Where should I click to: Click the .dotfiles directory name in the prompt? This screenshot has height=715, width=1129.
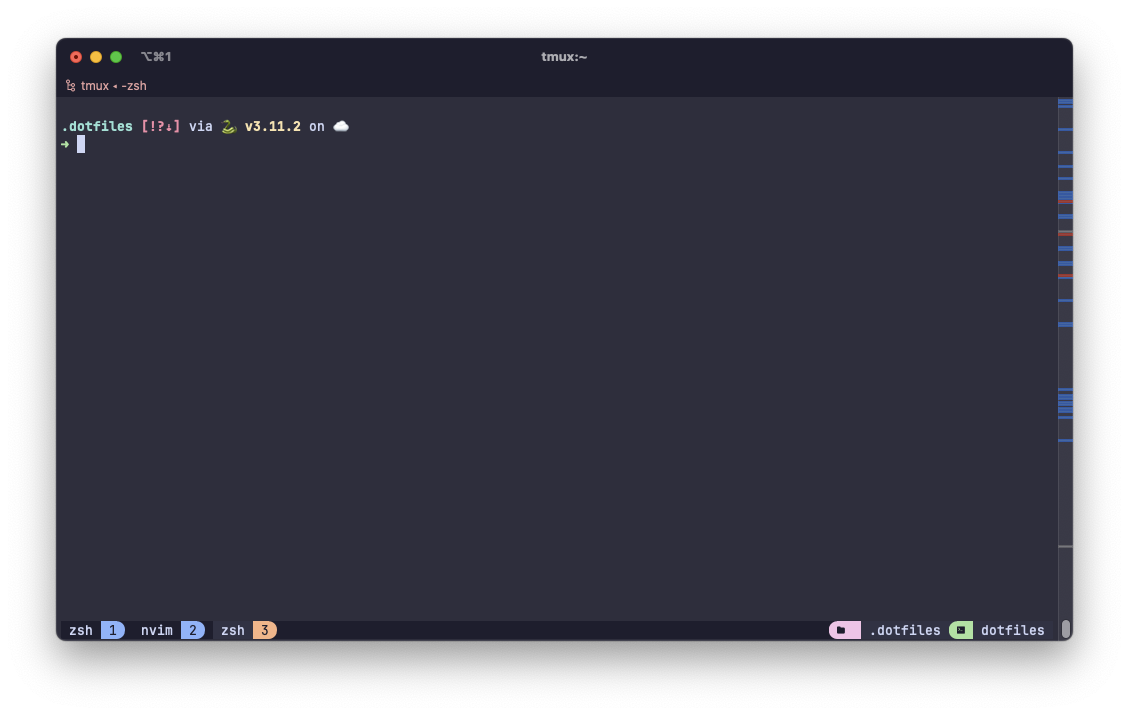96,126
